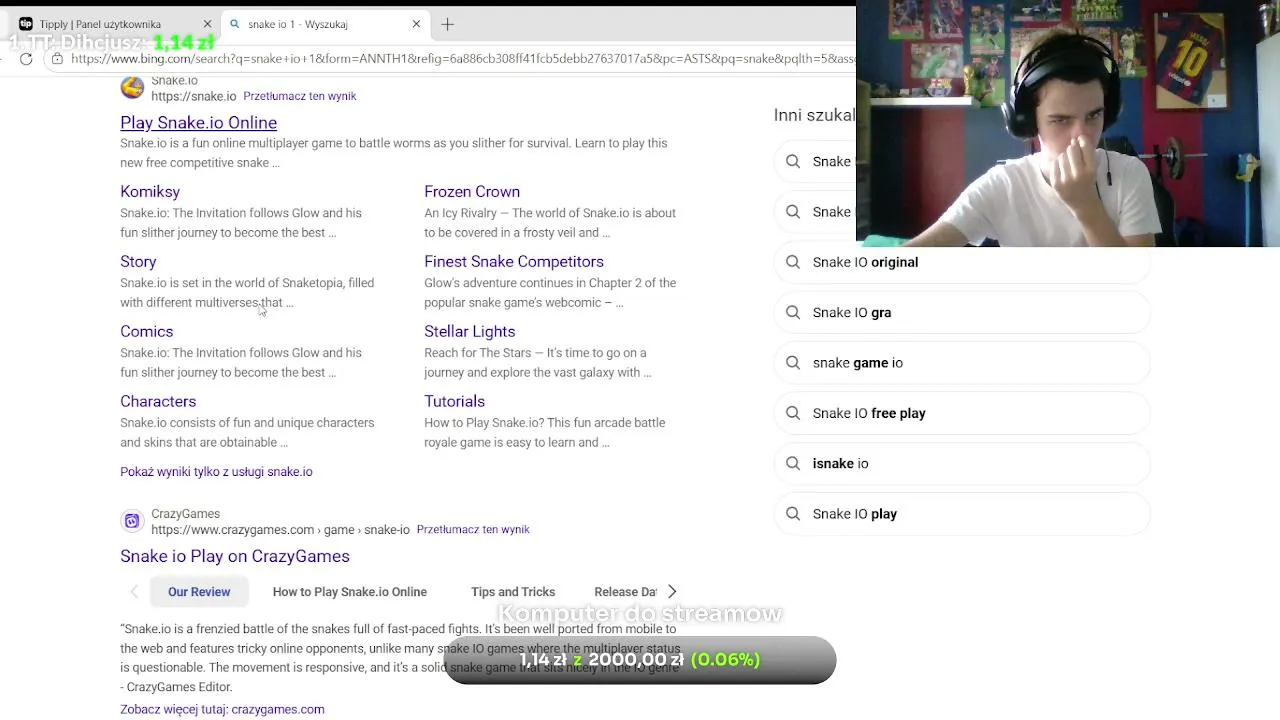
Task: Open Finest Snake Competitors link
Action: coord(514,261)
